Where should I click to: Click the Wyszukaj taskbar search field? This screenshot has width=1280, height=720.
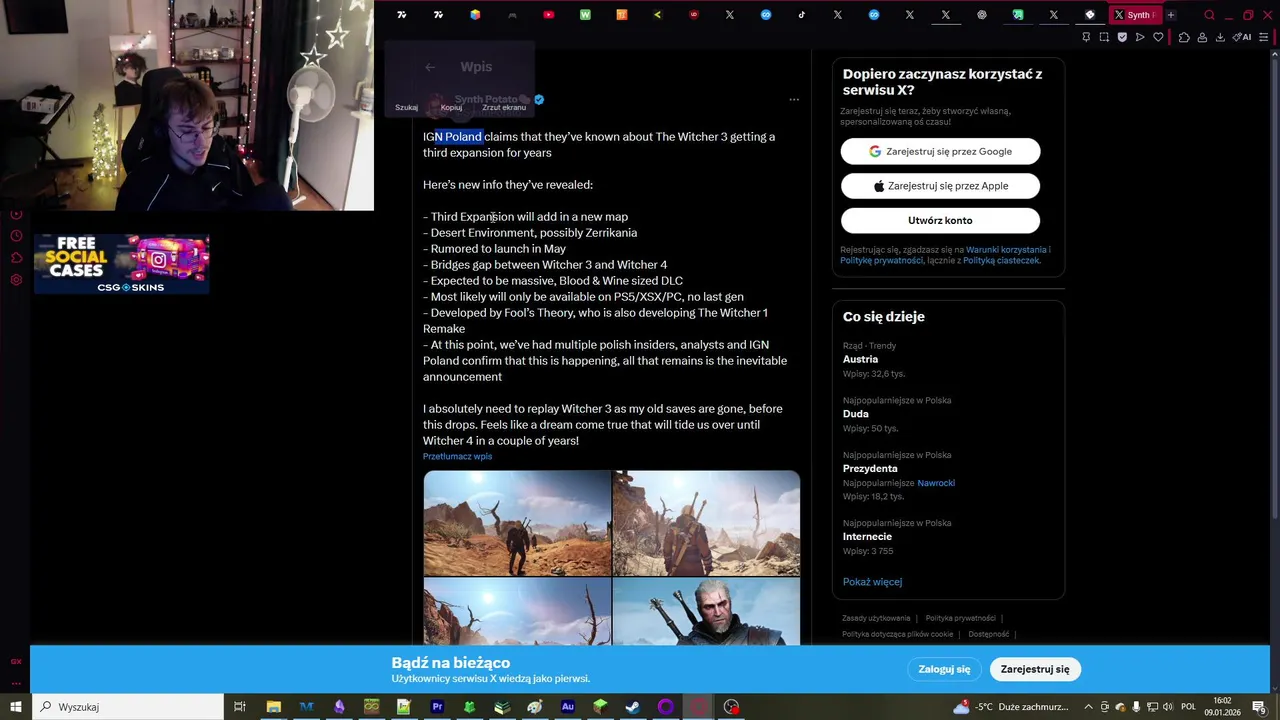tap(128, 707)
